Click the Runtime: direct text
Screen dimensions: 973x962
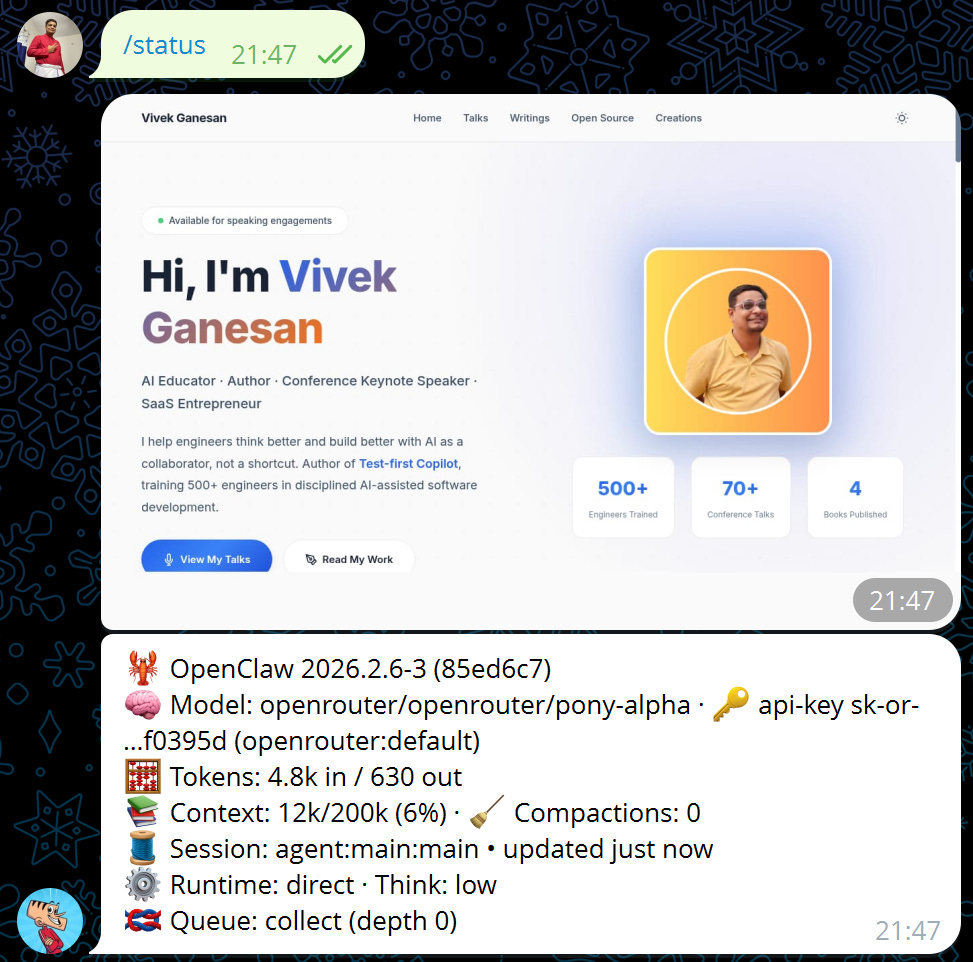(x=262, y=885)
